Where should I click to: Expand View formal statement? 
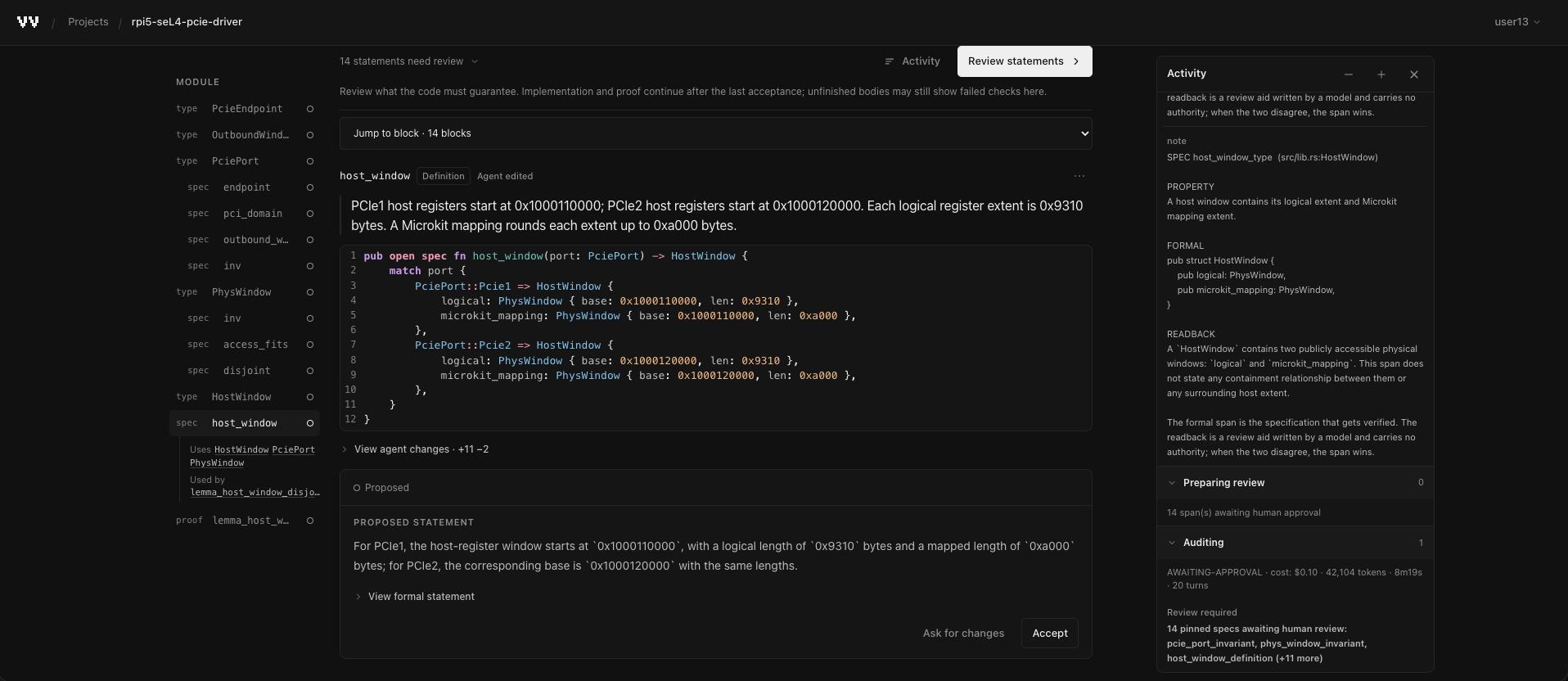click(x=415, y=597)
